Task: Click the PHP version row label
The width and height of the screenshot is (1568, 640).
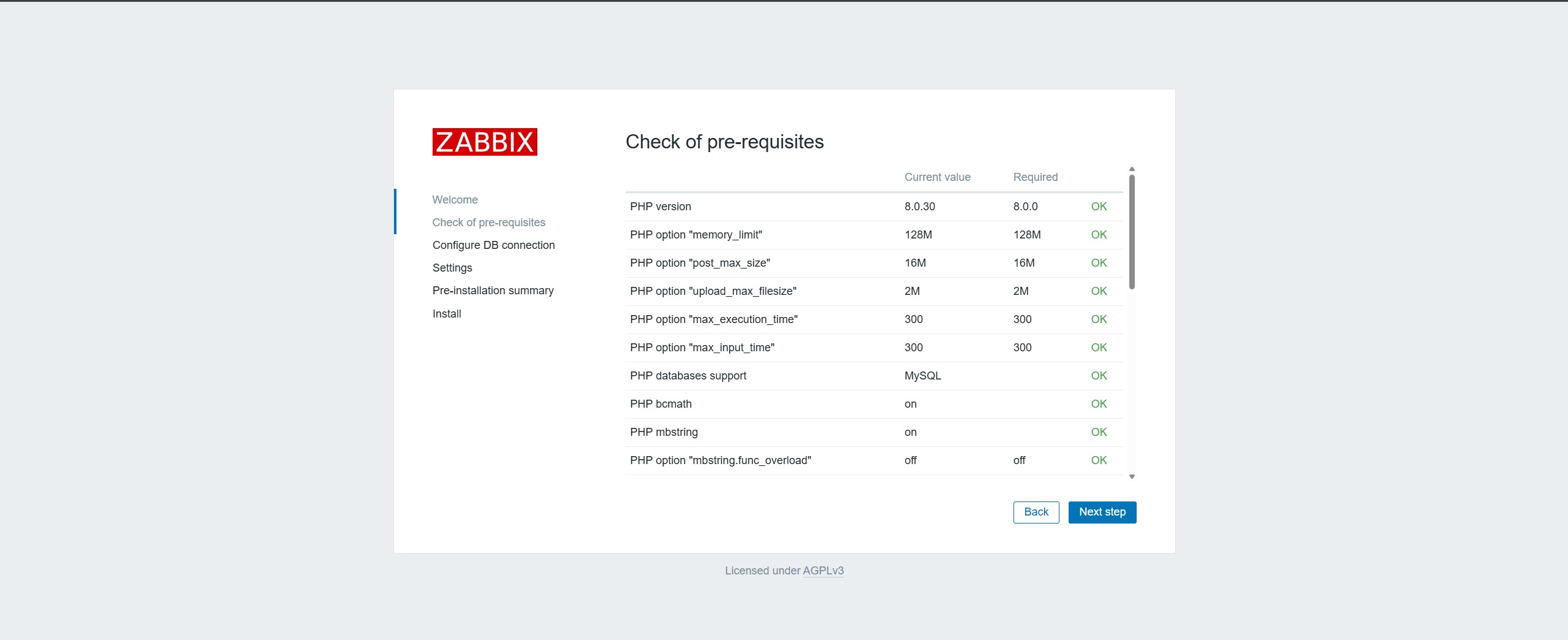Action: pyautogui.click(x=661, y=207)
